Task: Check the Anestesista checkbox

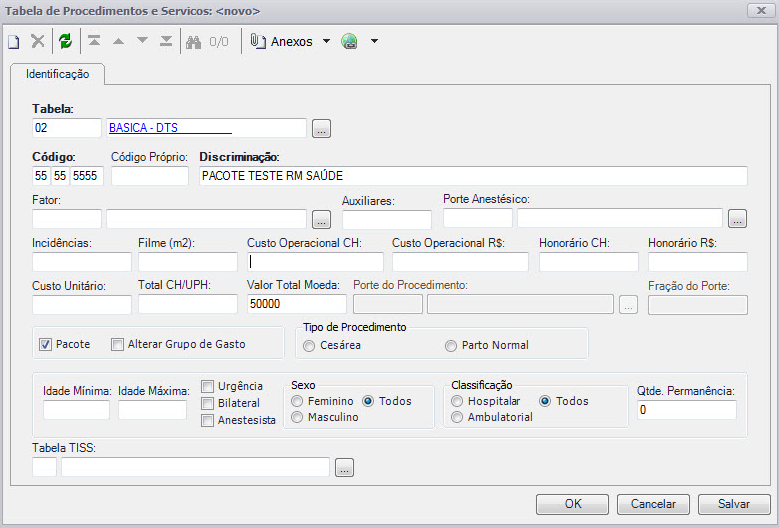Action: 207,420
